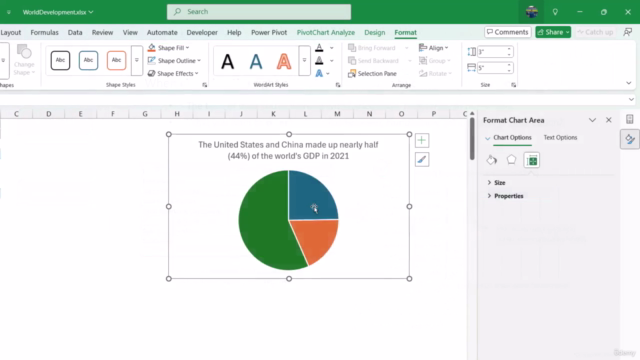The image size is (640, 360).
Task: Apply the orange outlined Abc shape style
Action: [x=116, y=60]
